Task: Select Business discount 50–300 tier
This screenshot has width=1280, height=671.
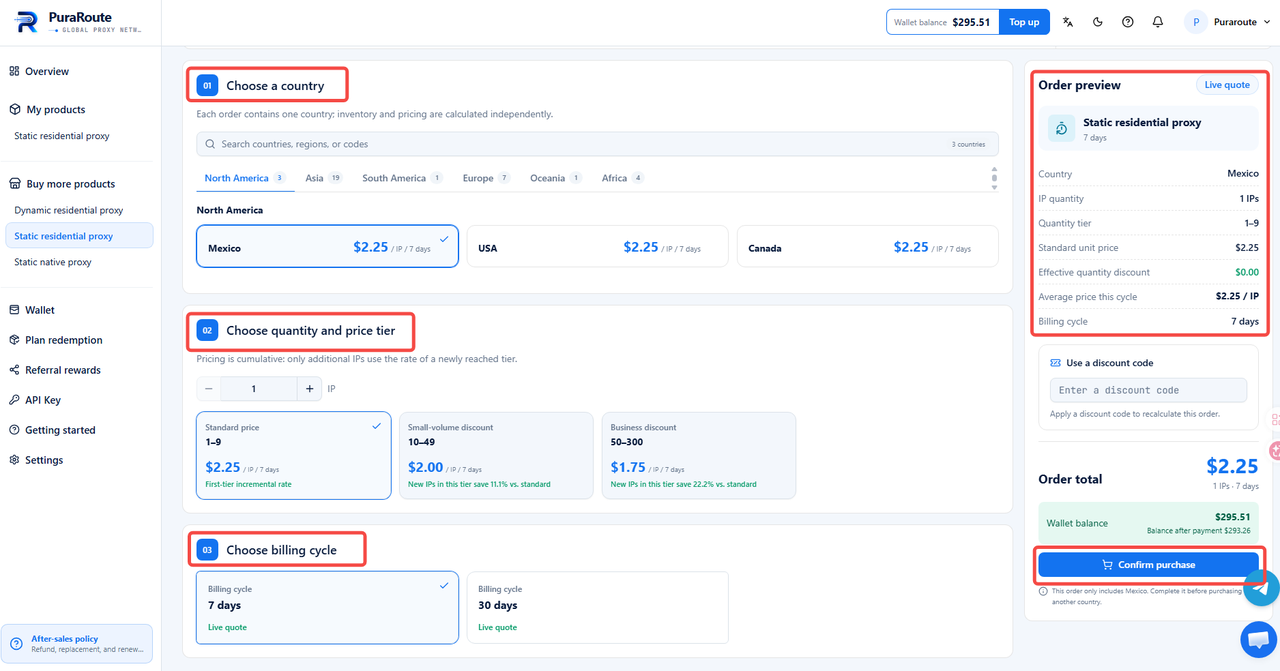Action: (698, 455)
